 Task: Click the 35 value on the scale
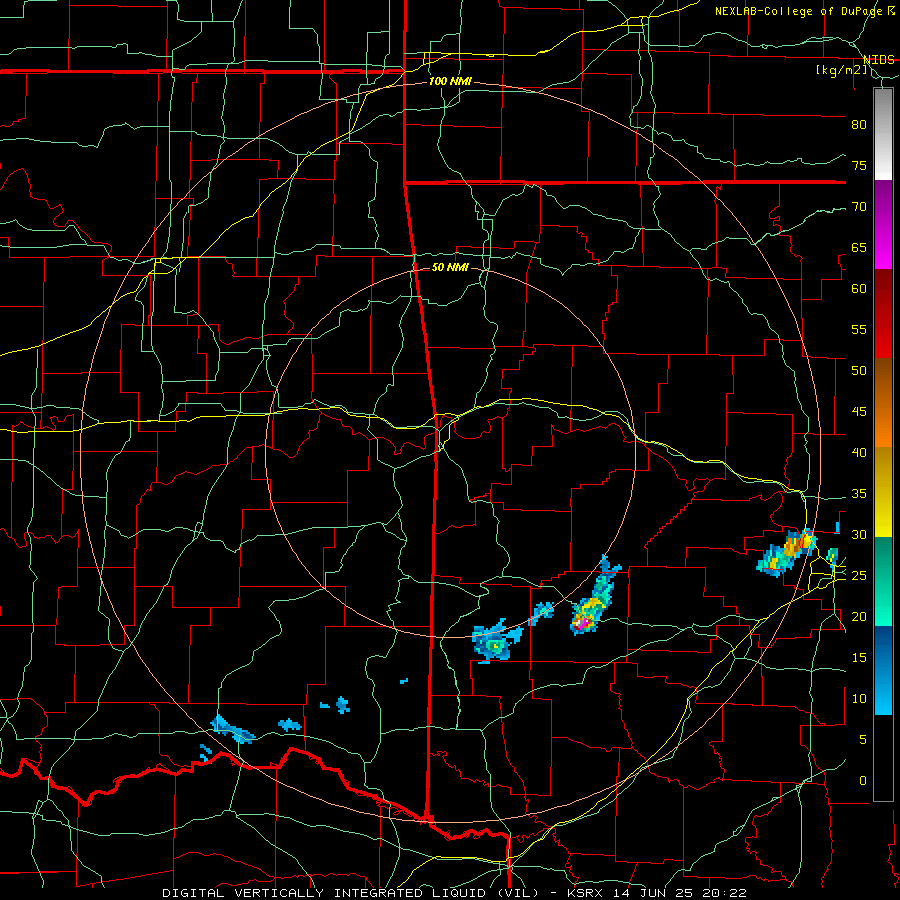pos(859,494)
